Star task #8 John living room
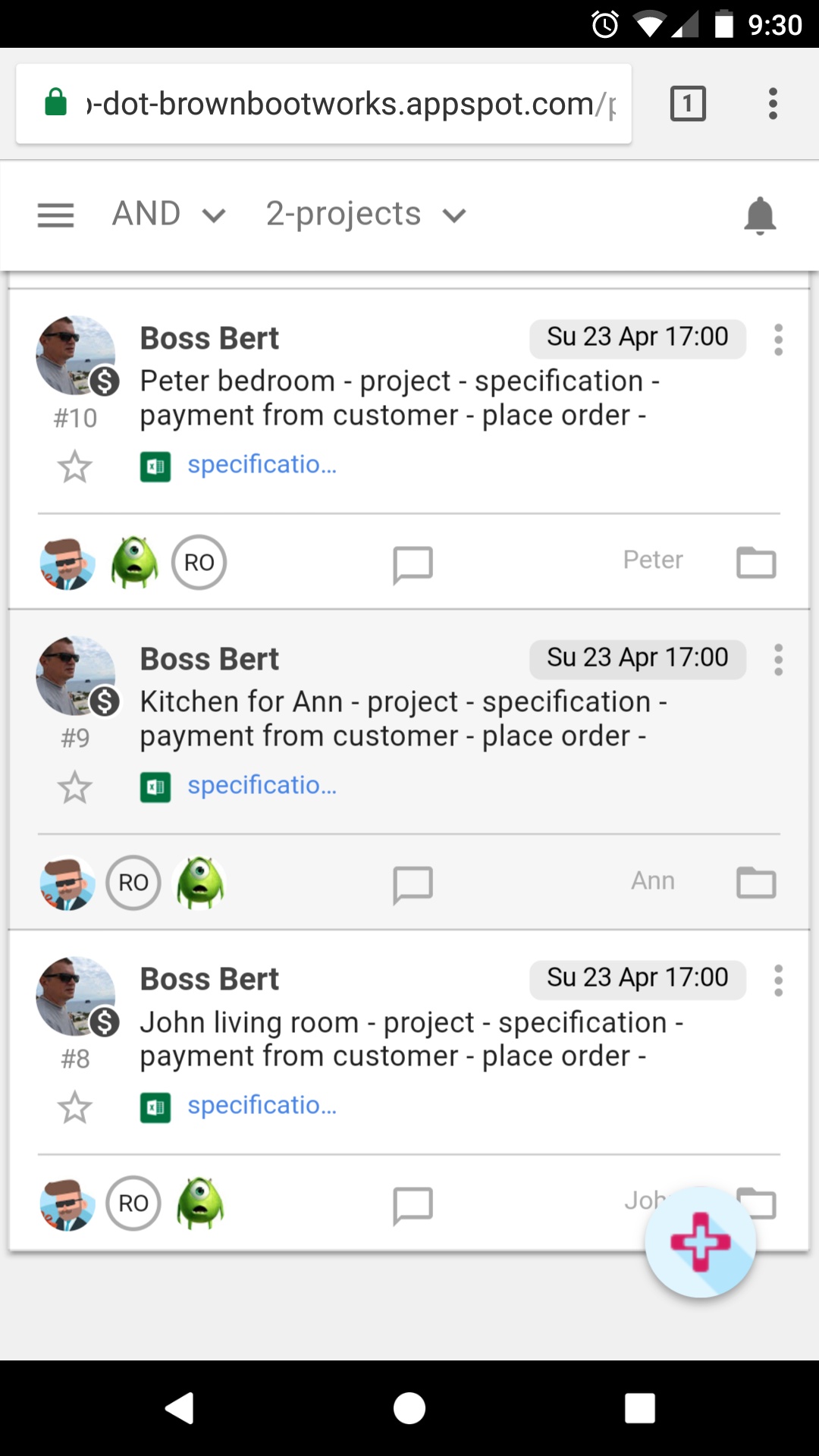The height and width of the screenshot is (1456, 819). pyautogui.click(x=74, y=1108)
